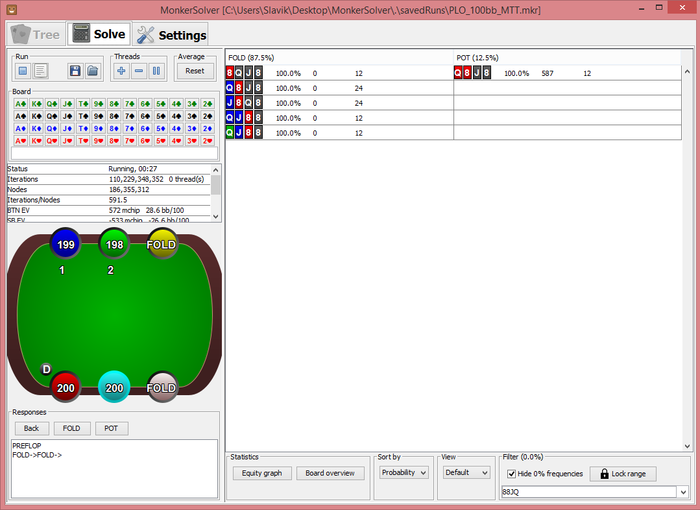
Task: Click the Lock range button
Action: point(623,473)
